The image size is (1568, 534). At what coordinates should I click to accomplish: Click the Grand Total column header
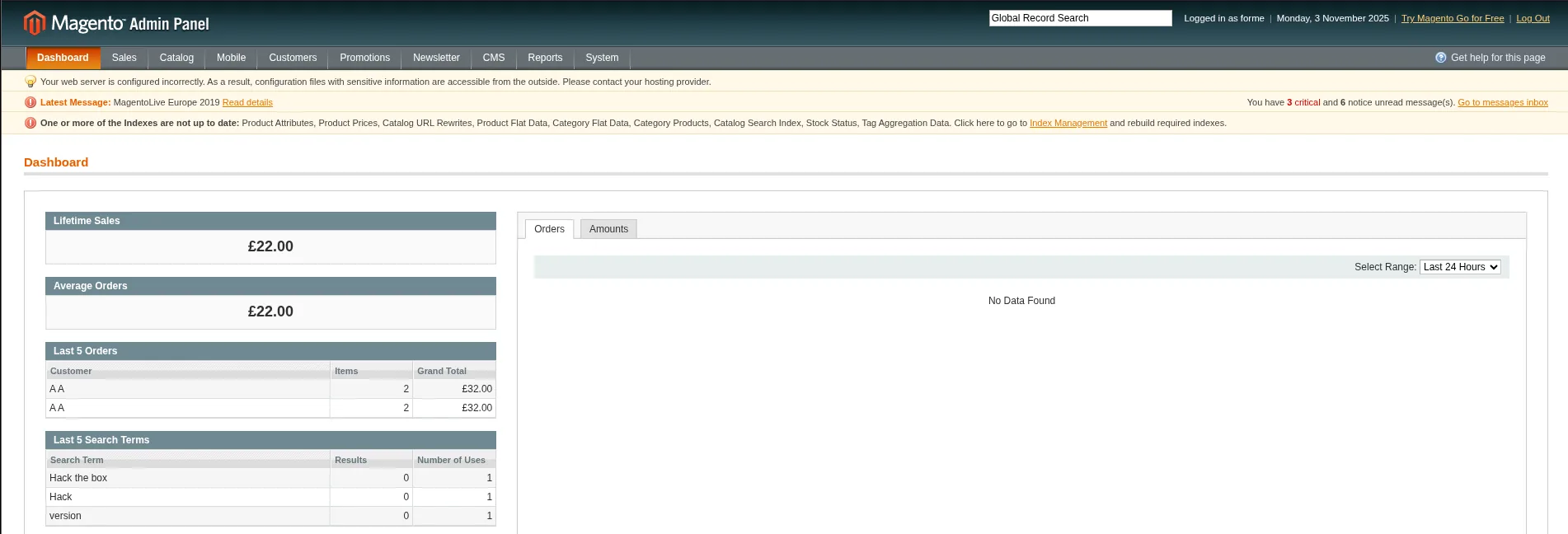(x=454, y=371)
